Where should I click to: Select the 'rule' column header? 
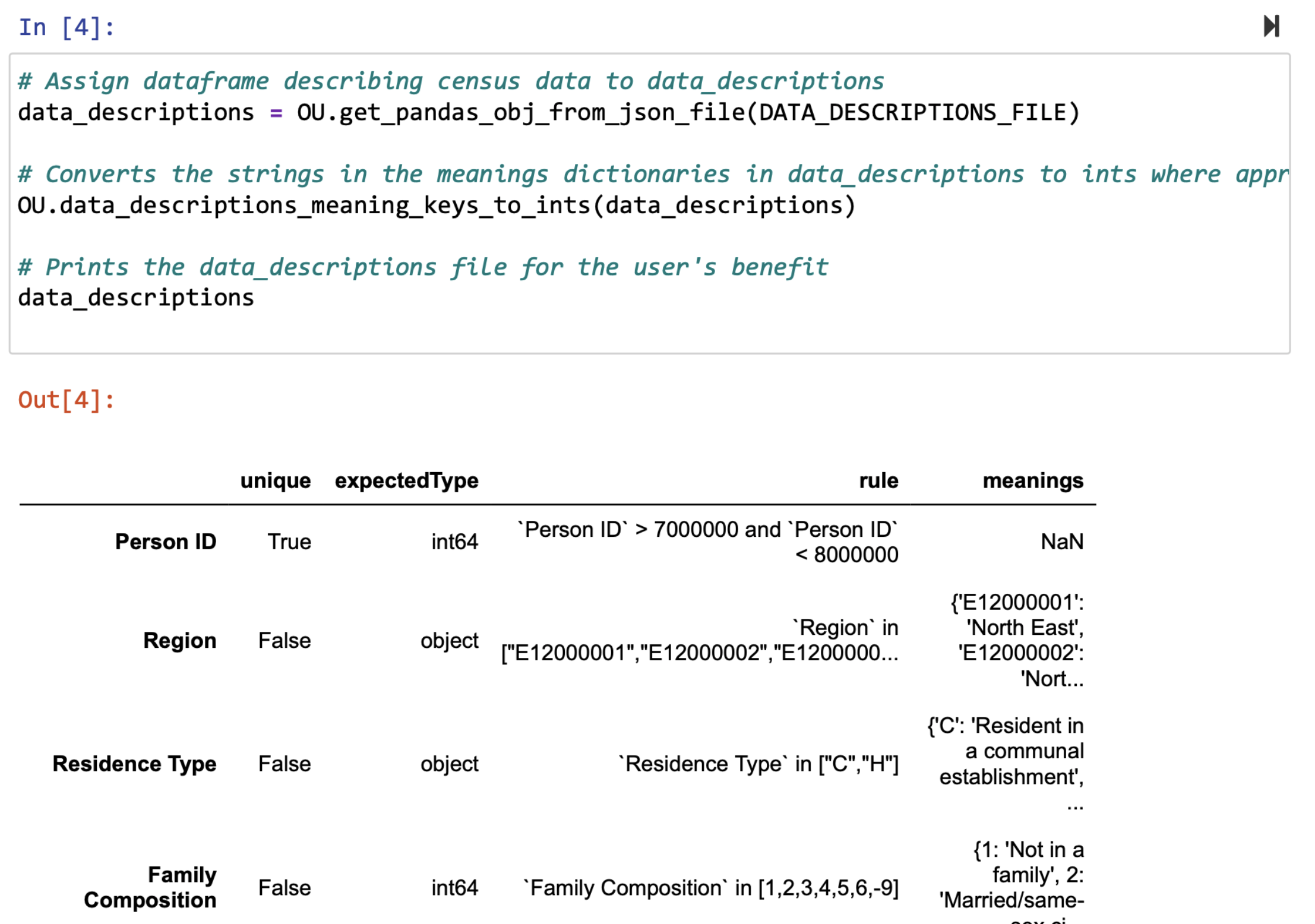(x=878, y=480)
